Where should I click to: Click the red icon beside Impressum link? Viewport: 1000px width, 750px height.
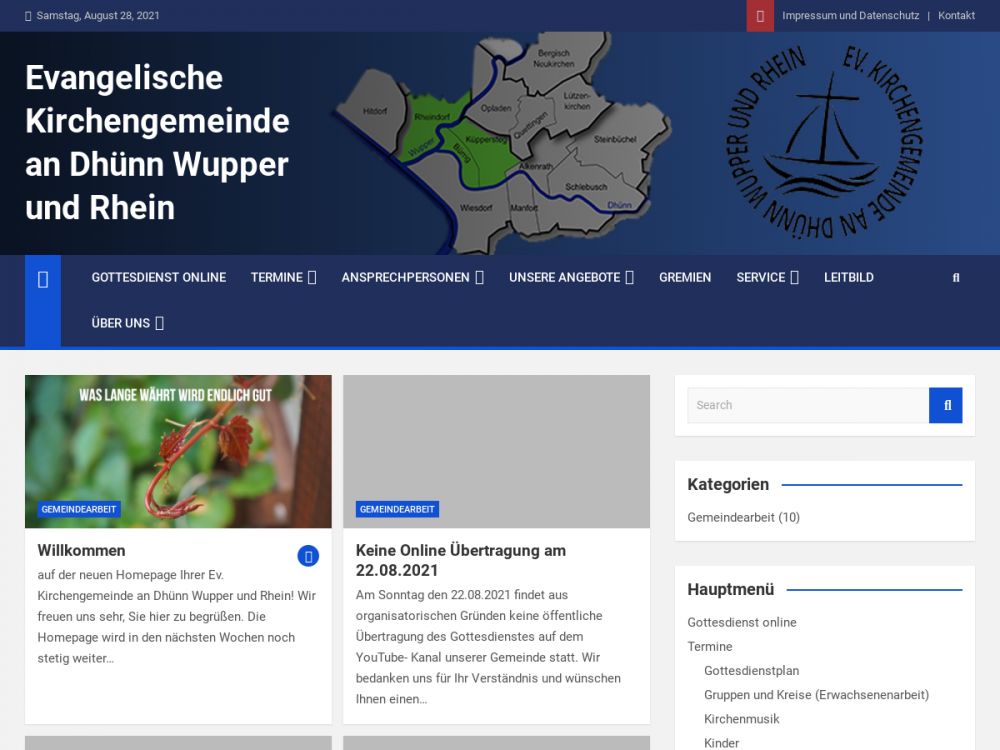click(760, 16)
